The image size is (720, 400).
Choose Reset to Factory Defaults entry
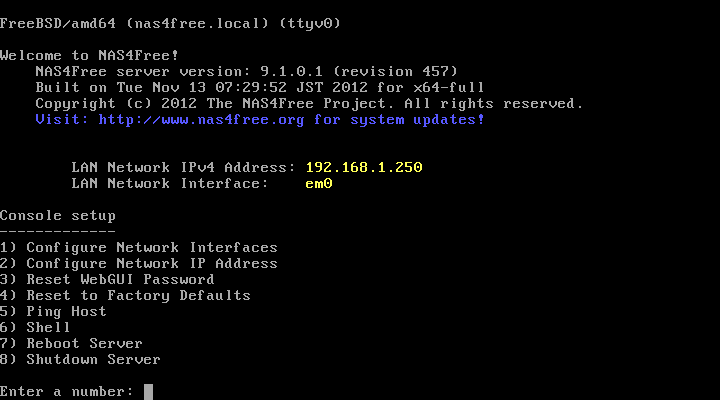[x=125, y=295]
